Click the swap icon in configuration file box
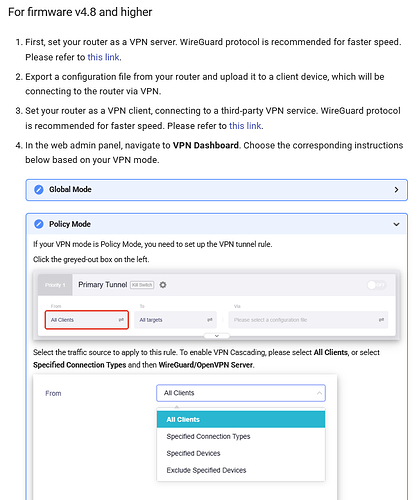Screen dimensions: 418x500 [381, 320]
